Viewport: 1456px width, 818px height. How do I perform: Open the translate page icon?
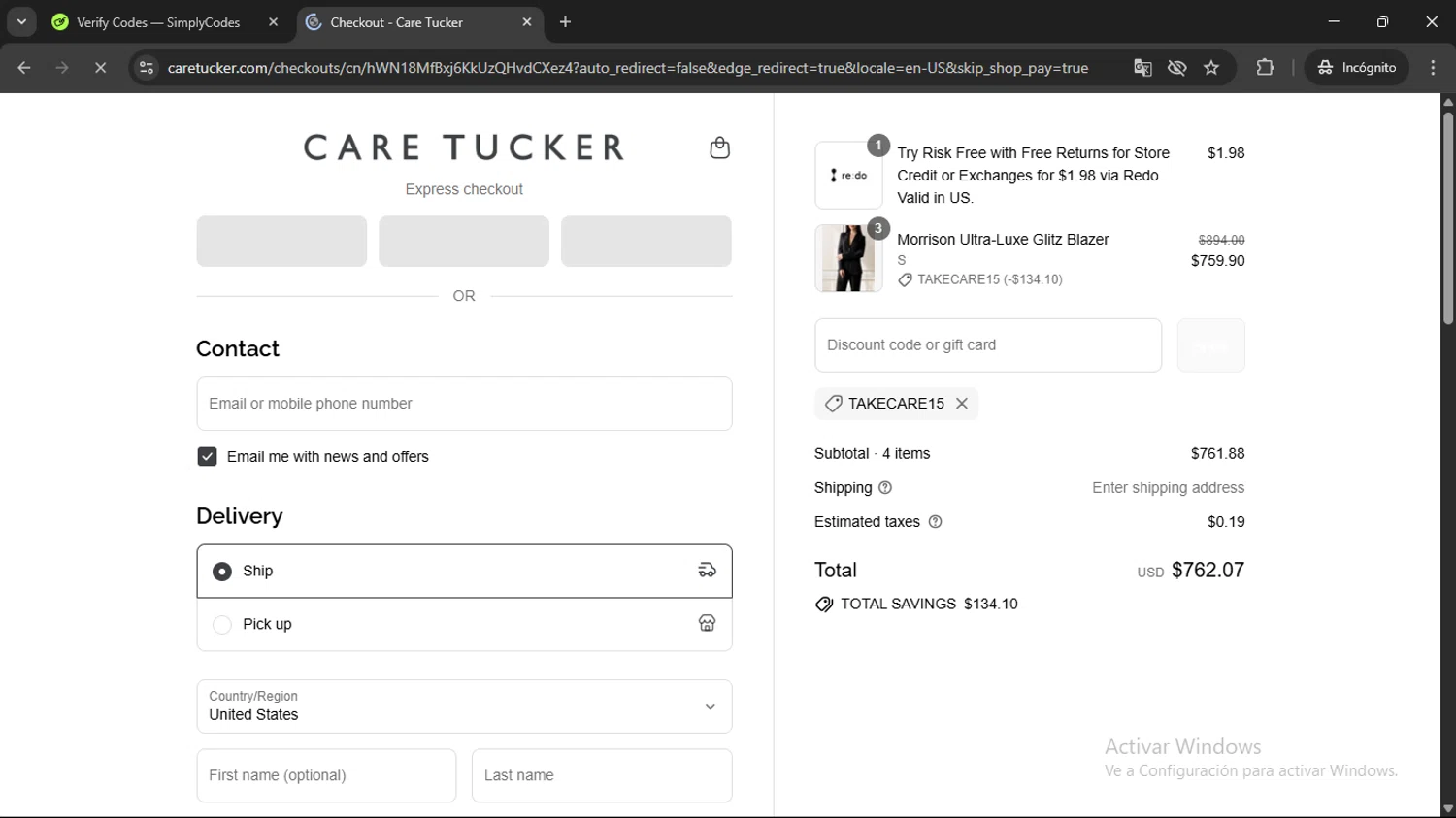1142,68
